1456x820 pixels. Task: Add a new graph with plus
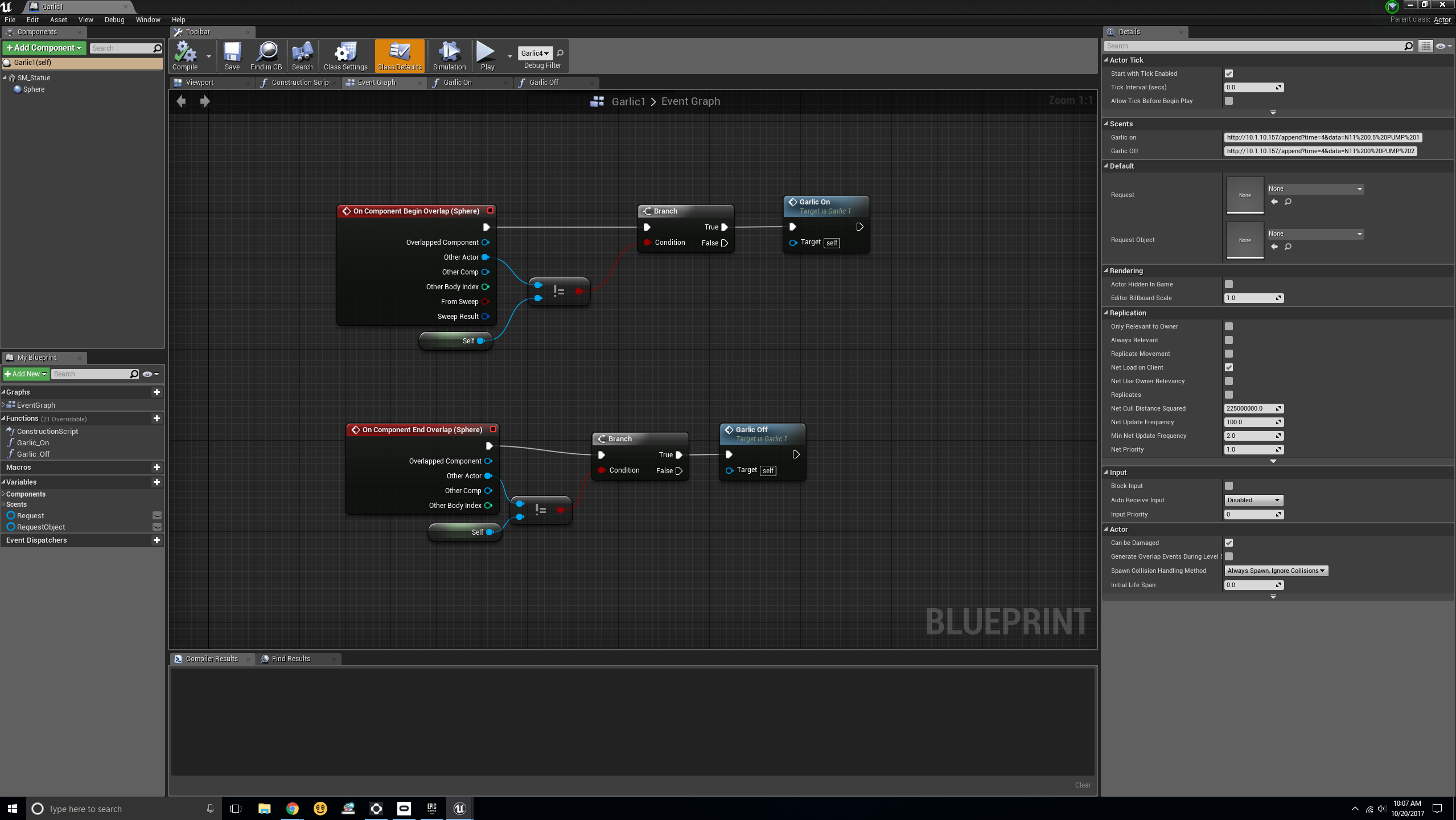pyautogui.click(x=157, y=392)
